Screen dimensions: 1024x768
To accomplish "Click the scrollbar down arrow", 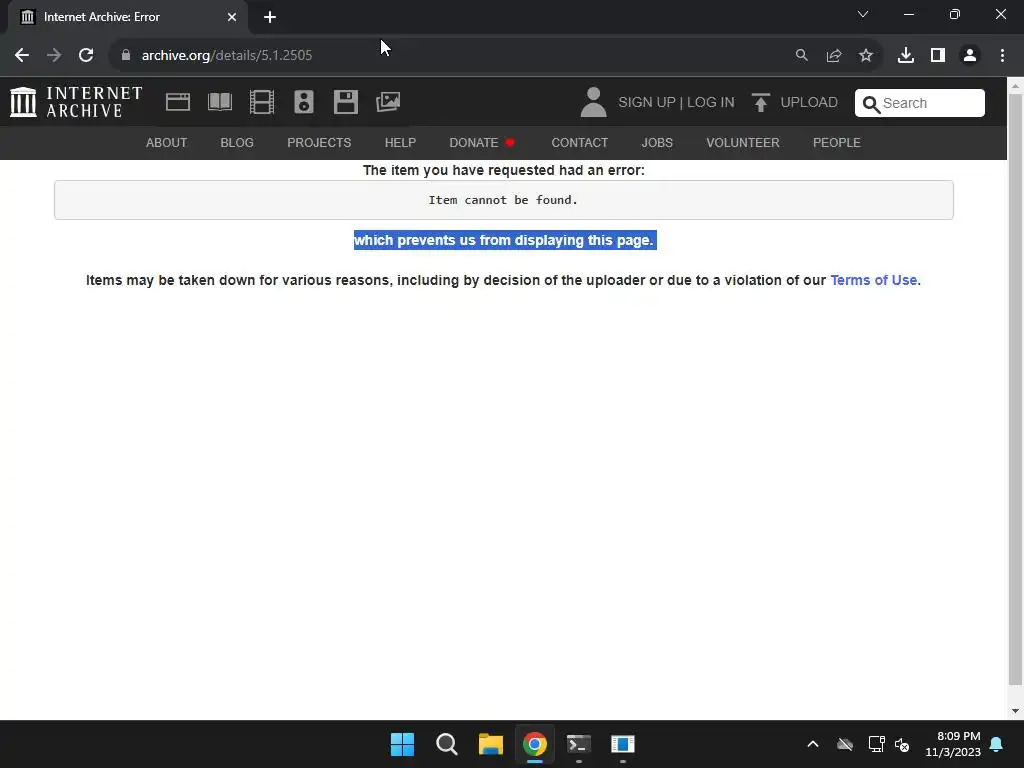I will [1015, 711].
